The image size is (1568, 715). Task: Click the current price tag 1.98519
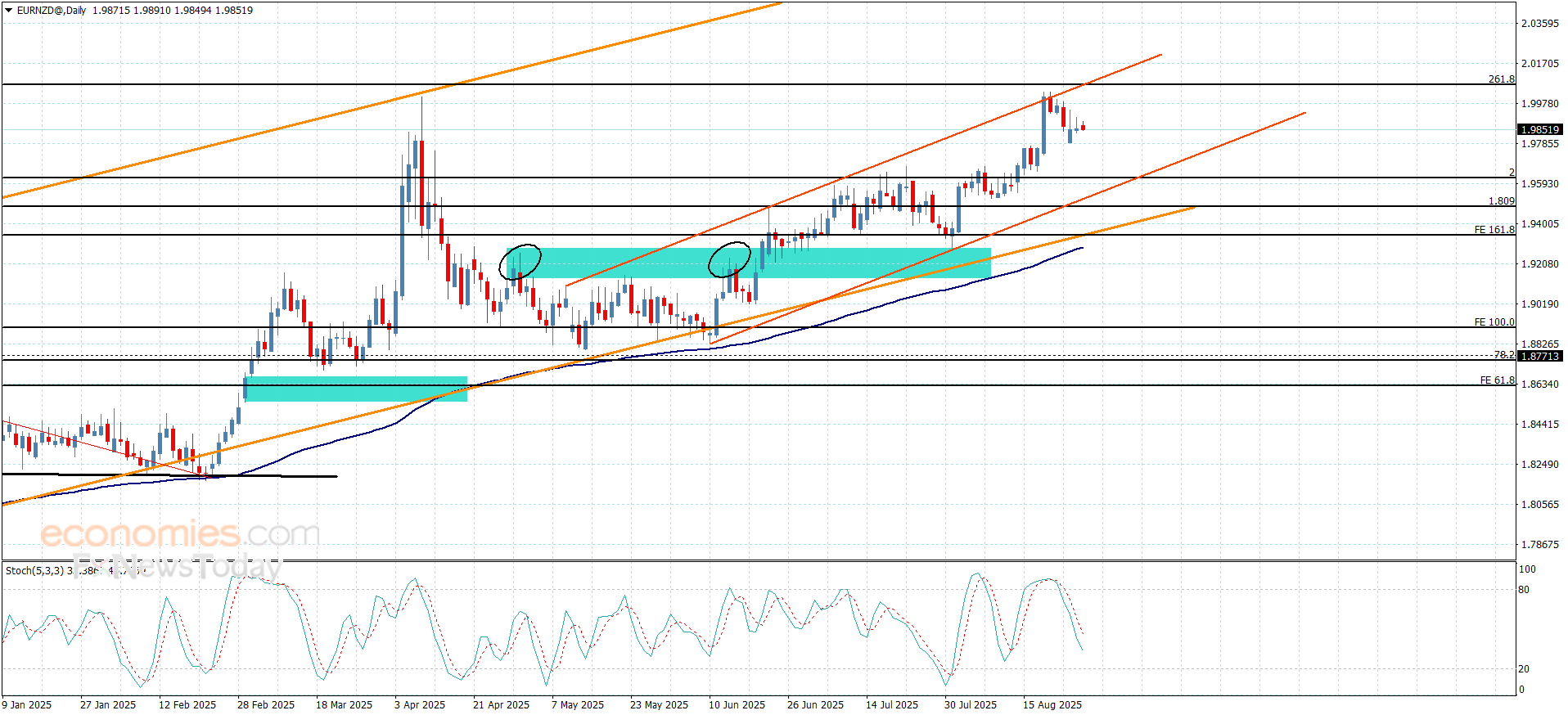pyautogui.click(x=1540, y=129)
